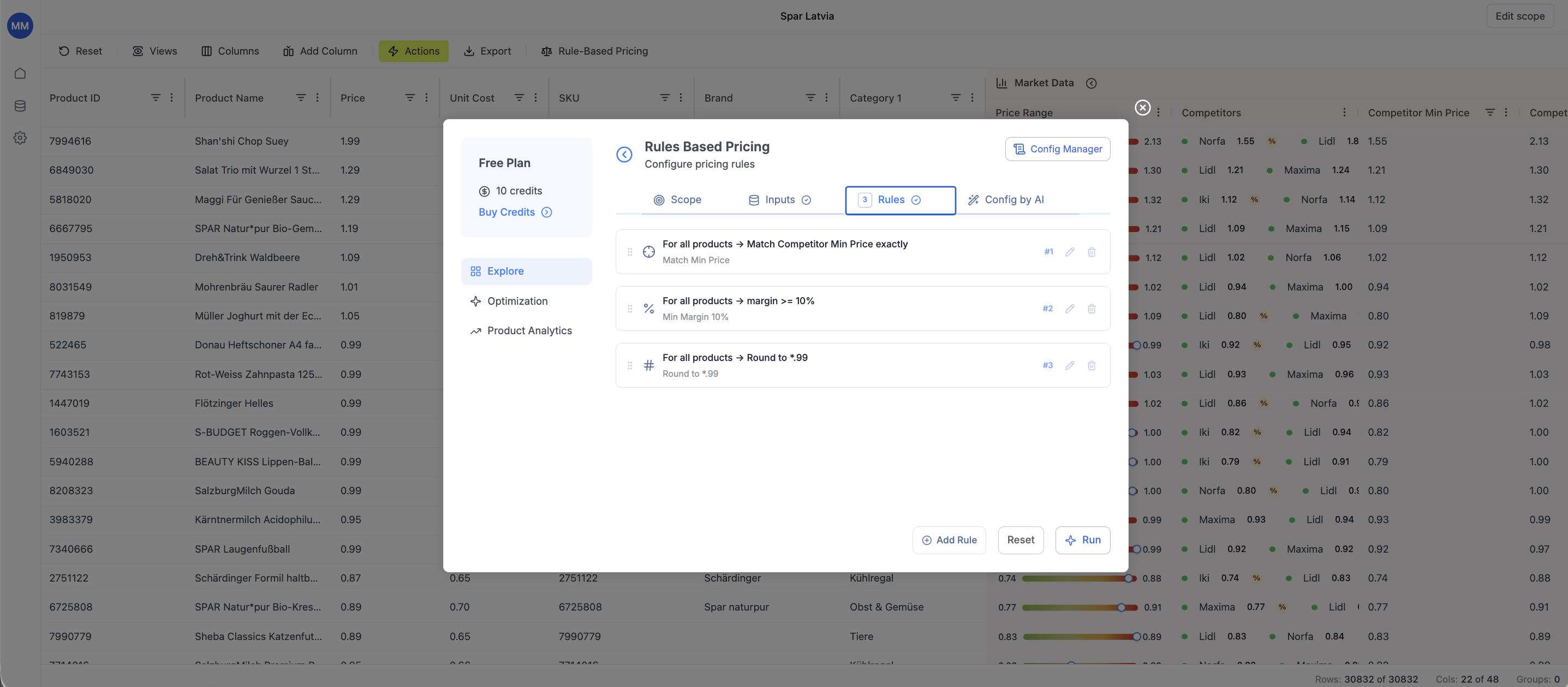1568x687 pixels.
Task: Delete the Round to *.99 rule
Action: (1092, 365)
